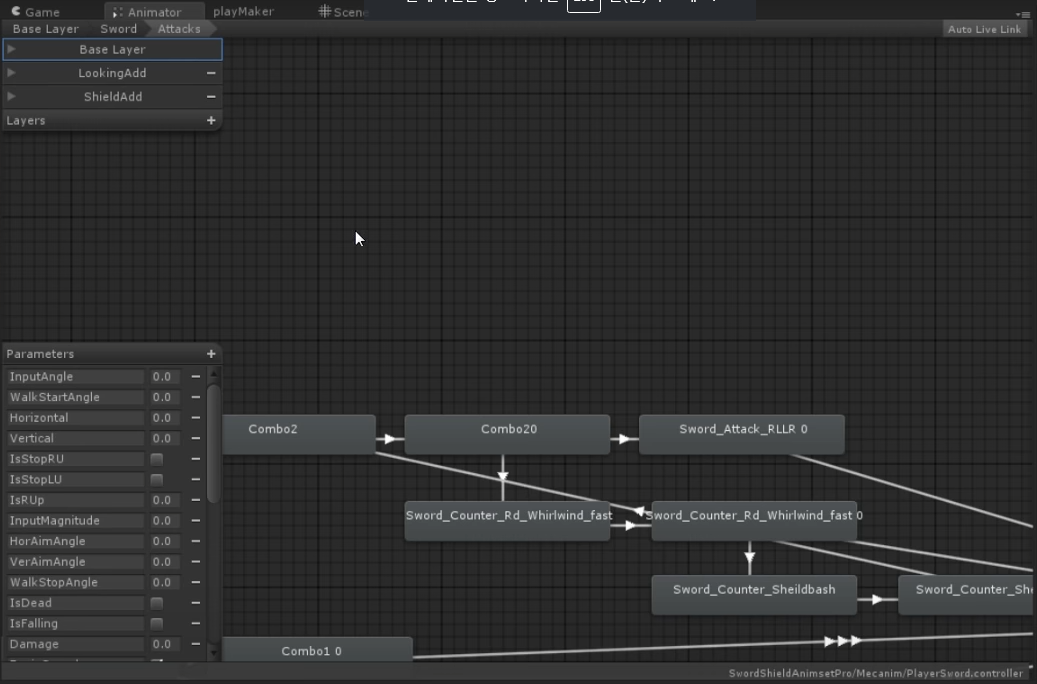Edit the InputAngle value field
Viewport: 1037px width, 684px height.
[164, 376]
